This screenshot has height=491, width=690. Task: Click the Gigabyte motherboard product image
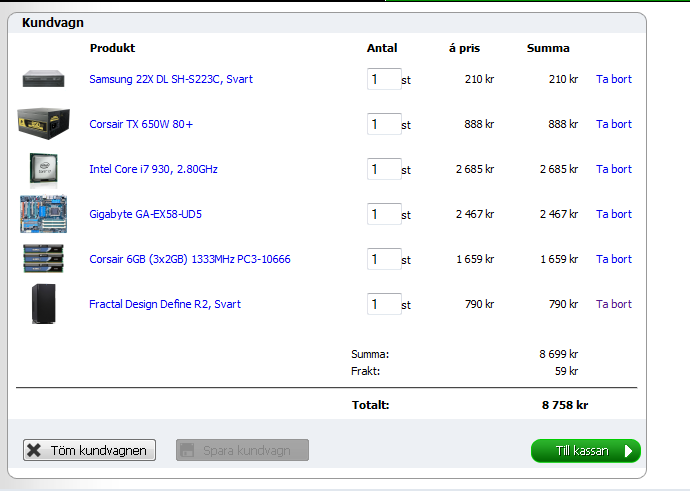pyautogui.click(x=43, y=214)
